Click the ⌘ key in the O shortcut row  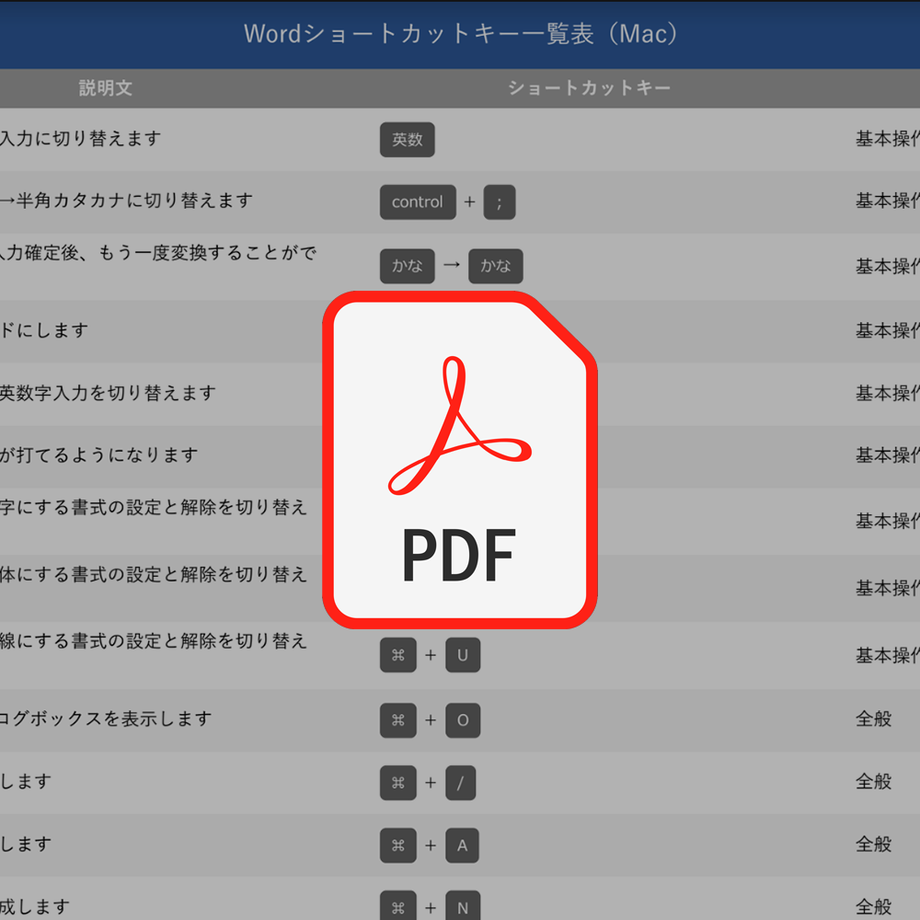coord(398,720)
